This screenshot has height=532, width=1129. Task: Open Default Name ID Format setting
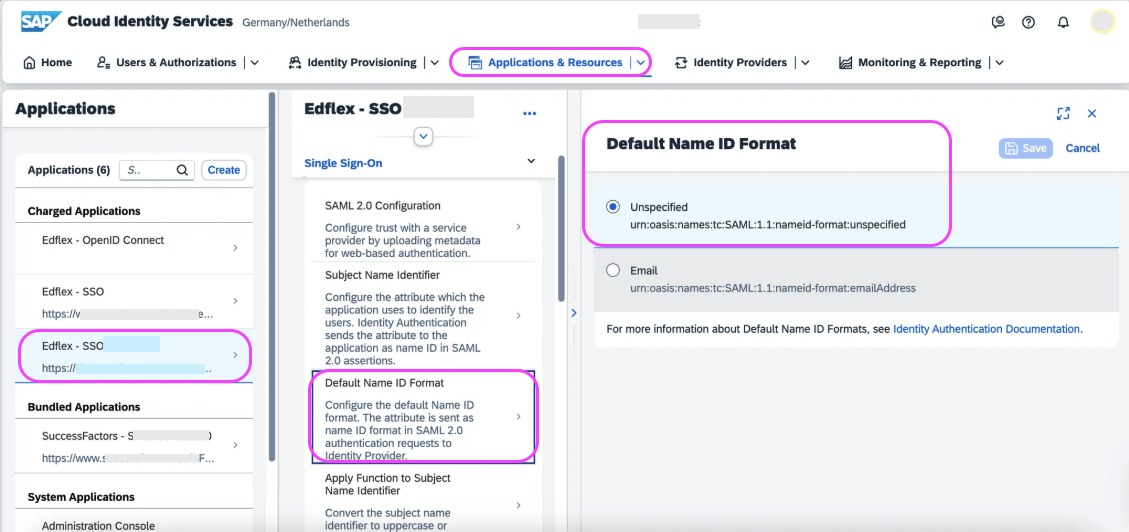423,417
